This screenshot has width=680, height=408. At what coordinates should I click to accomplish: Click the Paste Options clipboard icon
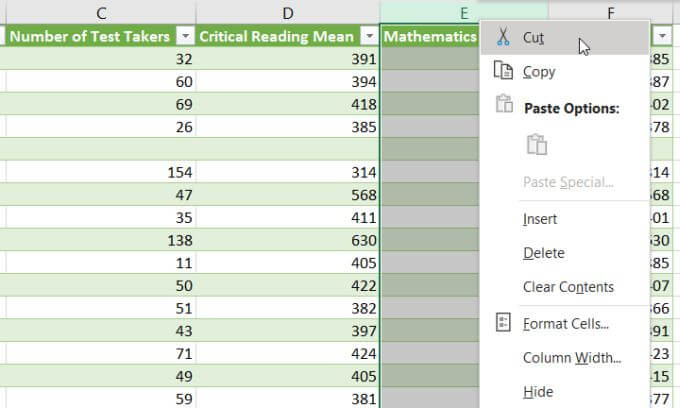coord(504,104)
